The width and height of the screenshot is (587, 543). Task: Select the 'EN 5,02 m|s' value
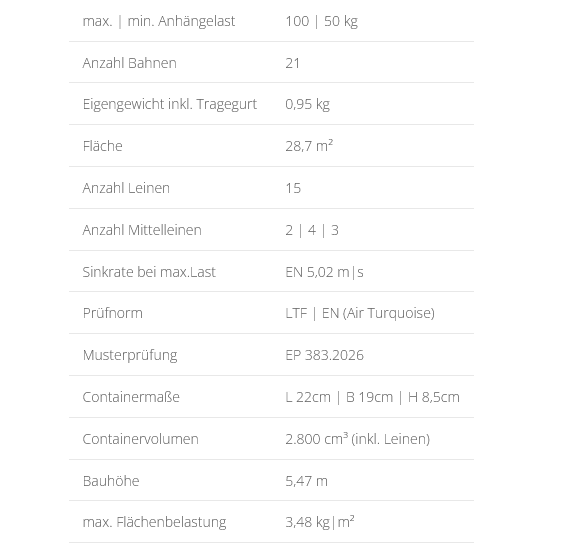(324, 272)
